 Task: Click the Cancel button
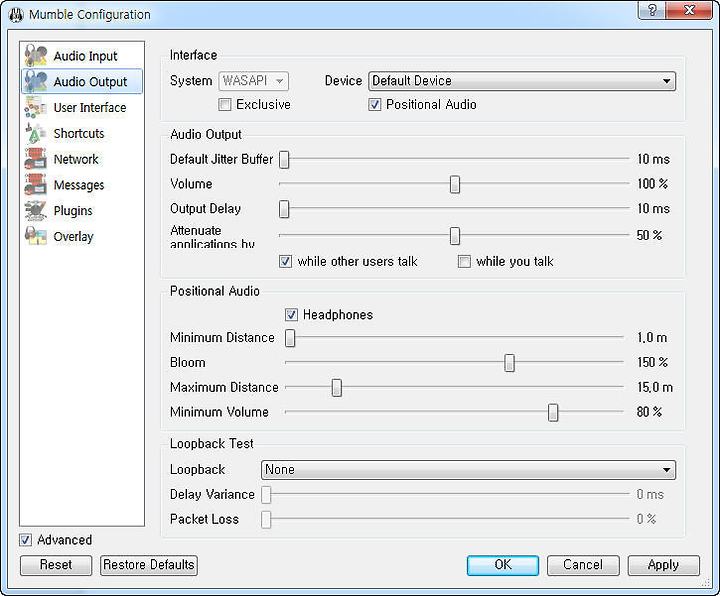(x=583, y=565)
